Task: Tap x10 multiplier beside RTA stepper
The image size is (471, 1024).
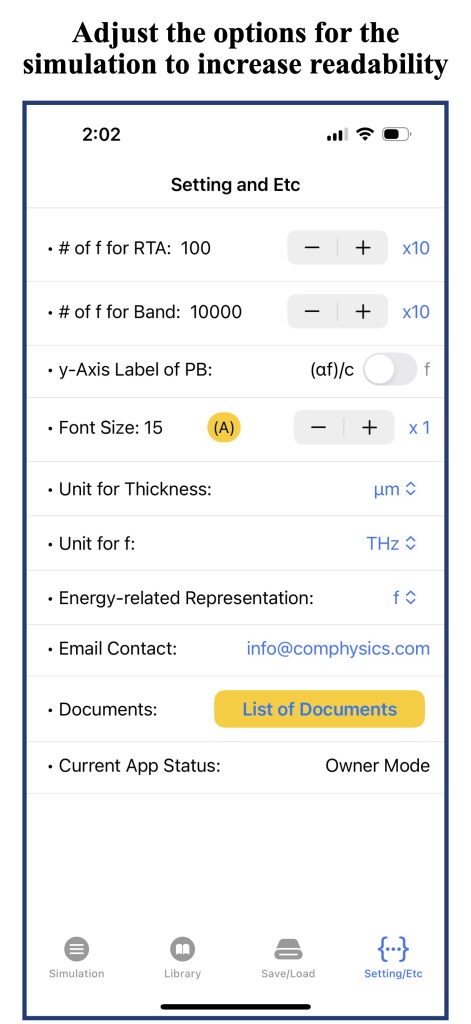Action: (416, 248)
